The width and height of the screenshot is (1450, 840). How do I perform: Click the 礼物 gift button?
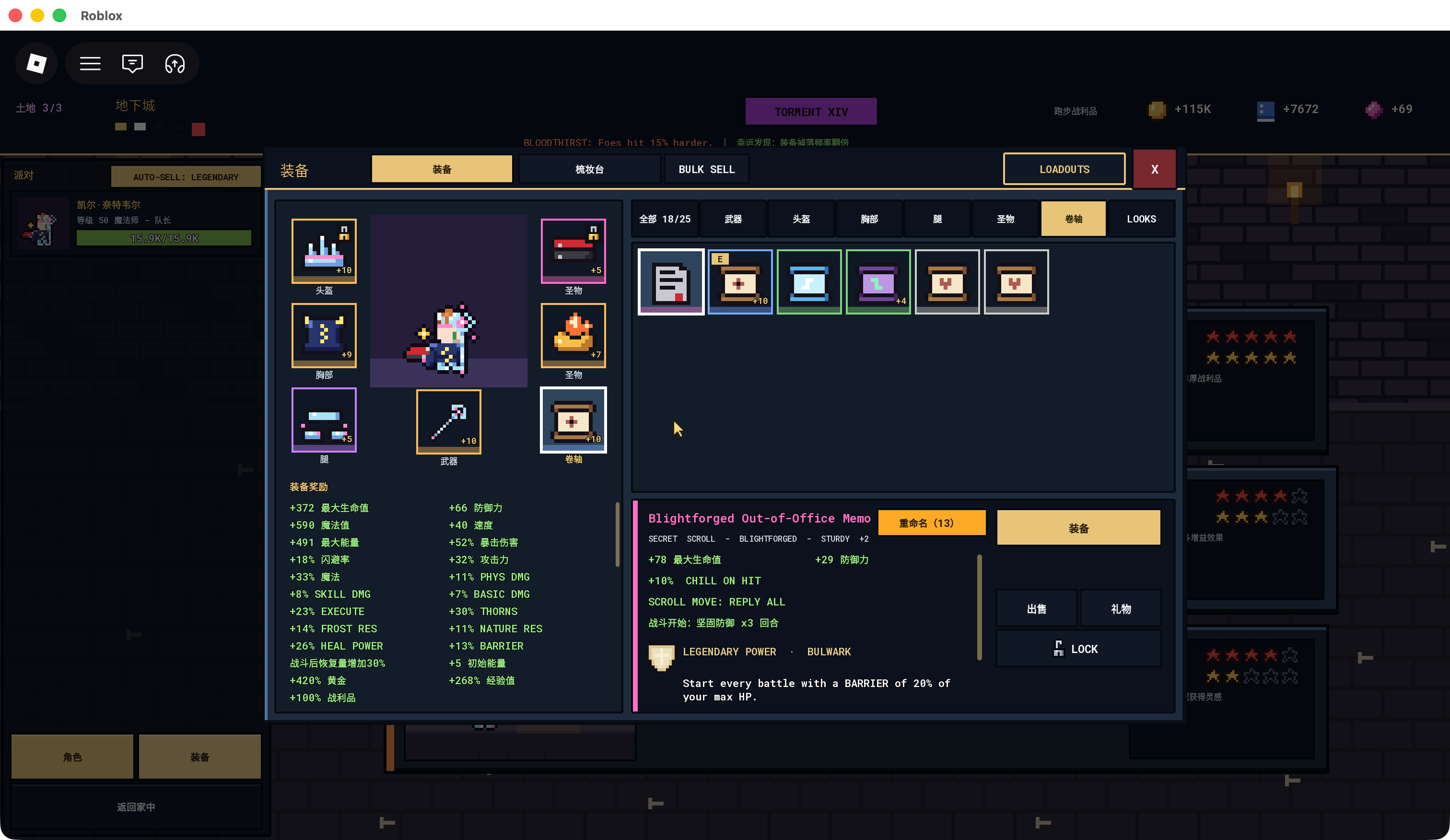pyautogui.click(x=1121, y=608)
